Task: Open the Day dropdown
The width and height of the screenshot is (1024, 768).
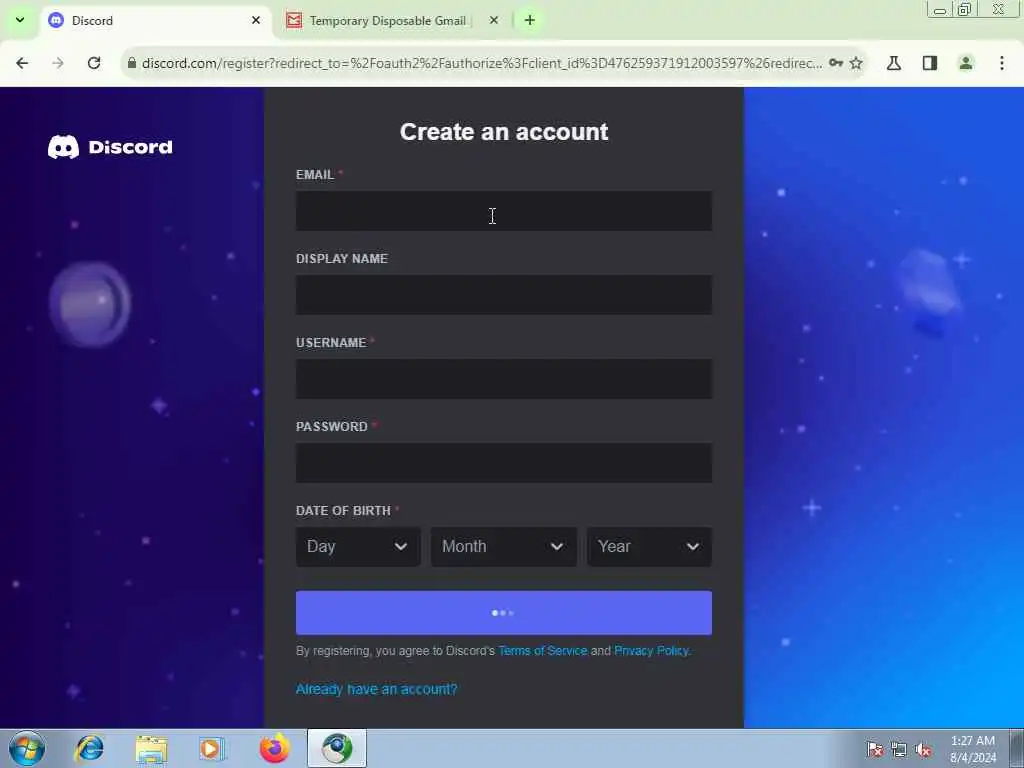Action: (358, 547)
